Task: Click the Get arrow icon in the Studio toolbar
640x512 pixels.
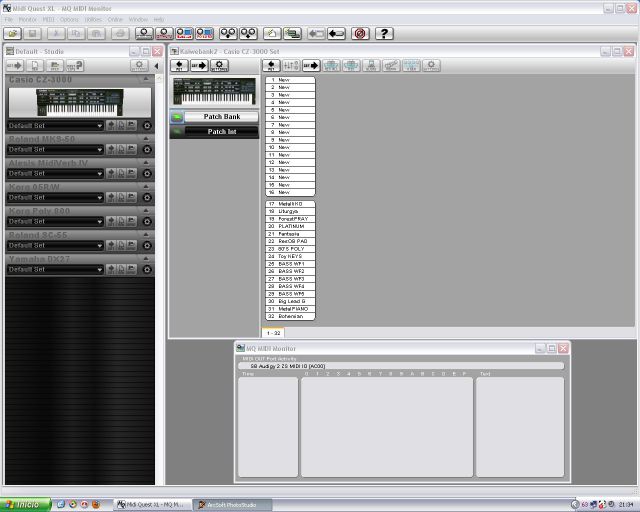Action: (15, 65)
